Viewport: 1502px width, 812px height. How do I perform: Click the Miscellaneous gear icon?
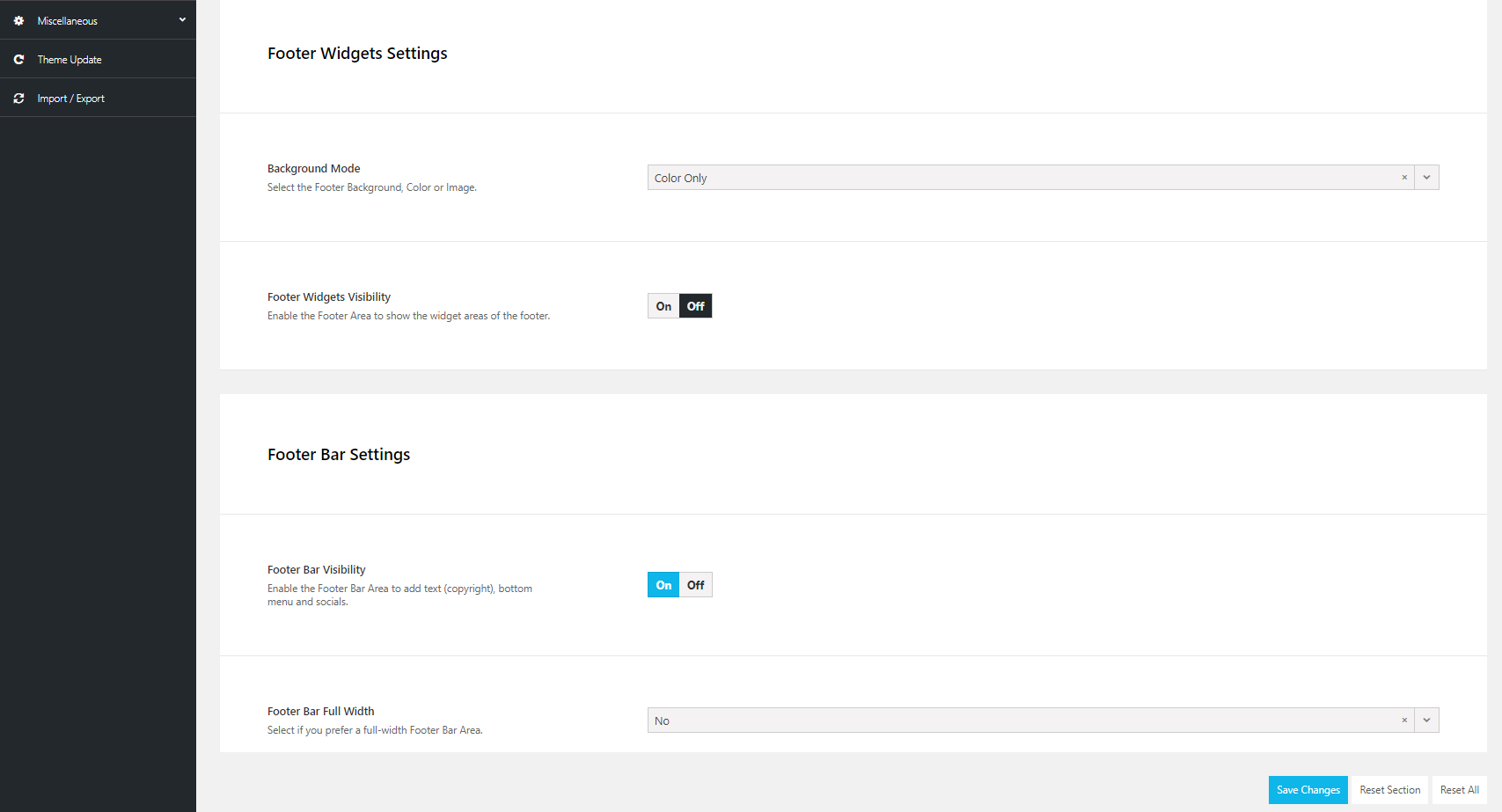[18, 20]
